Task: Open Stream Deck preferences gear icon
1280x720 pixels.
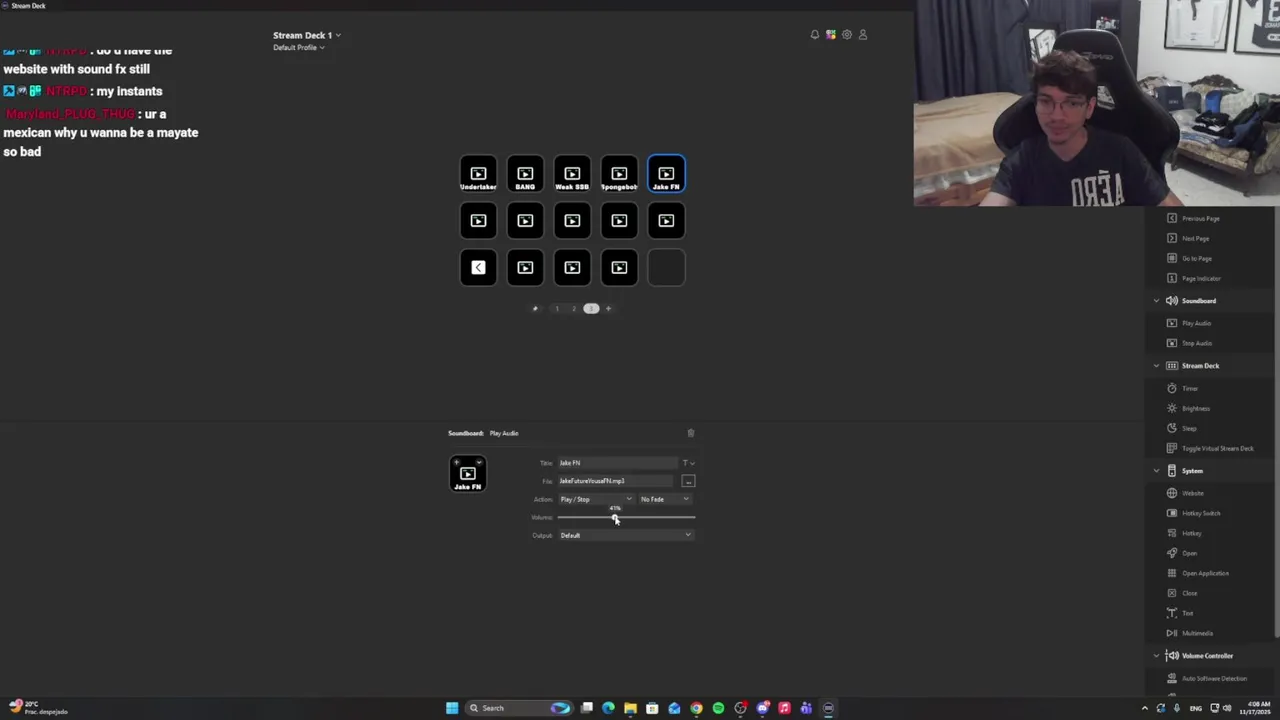Action: [847, 35]
